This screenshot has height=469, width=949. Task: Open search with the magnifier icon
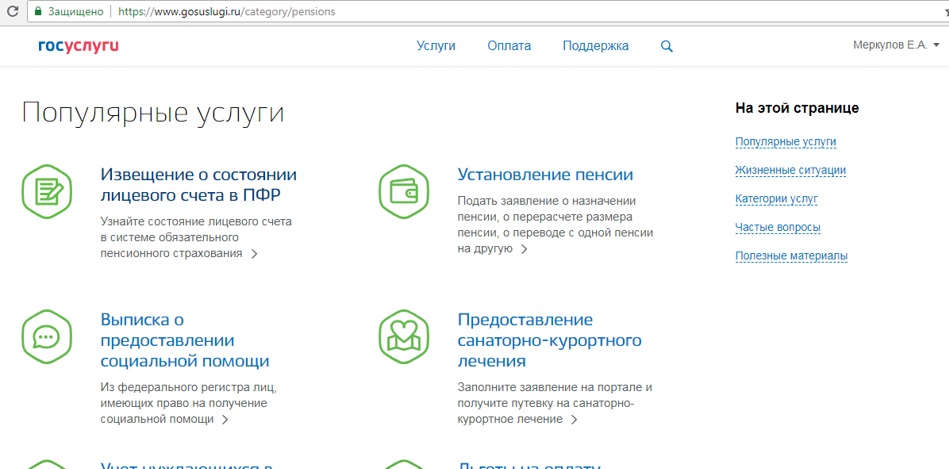tap(667, 46)
